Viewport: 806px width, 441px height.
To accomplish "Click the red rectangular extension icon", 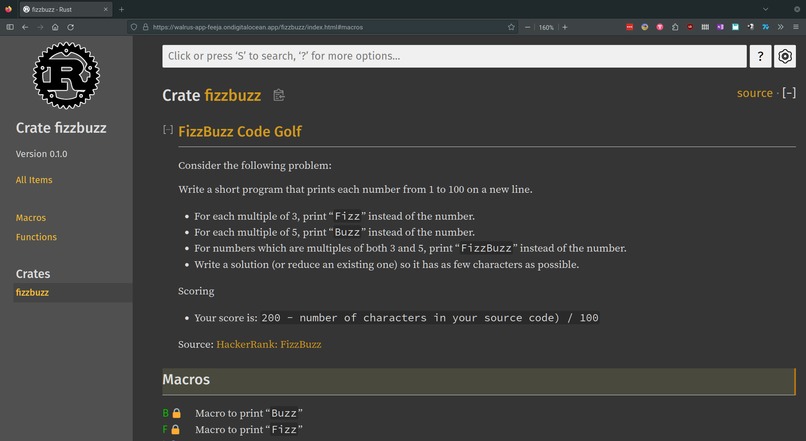I will click(629, 27).
